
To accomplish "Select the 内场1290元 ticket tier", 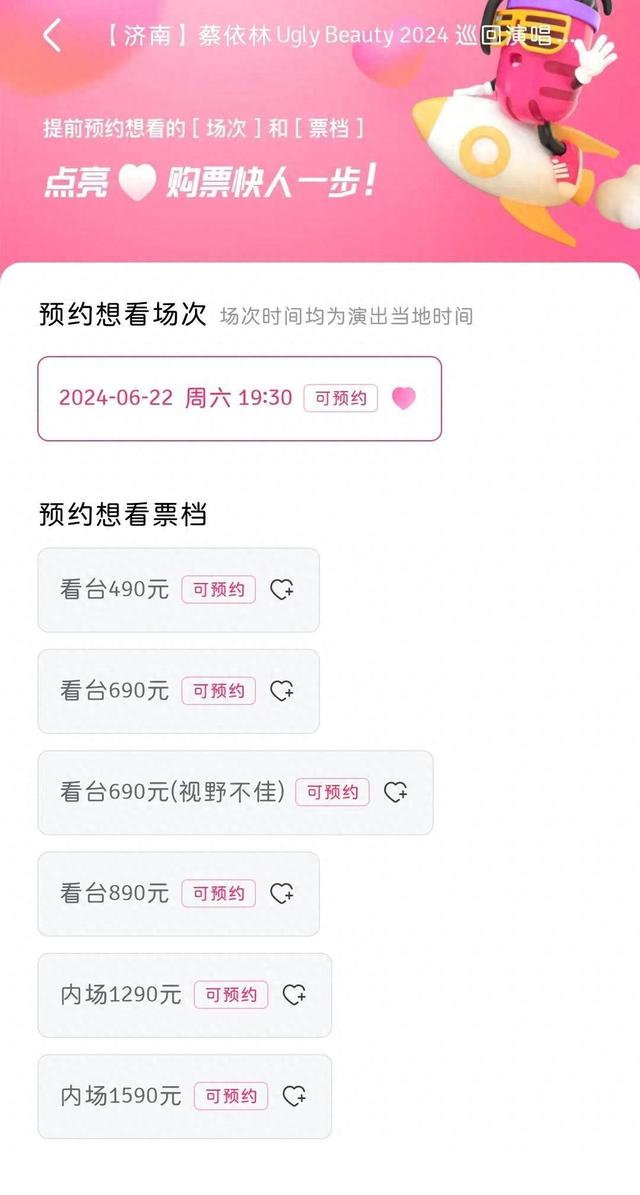I will pyautogui.click(x=120, y=995).
